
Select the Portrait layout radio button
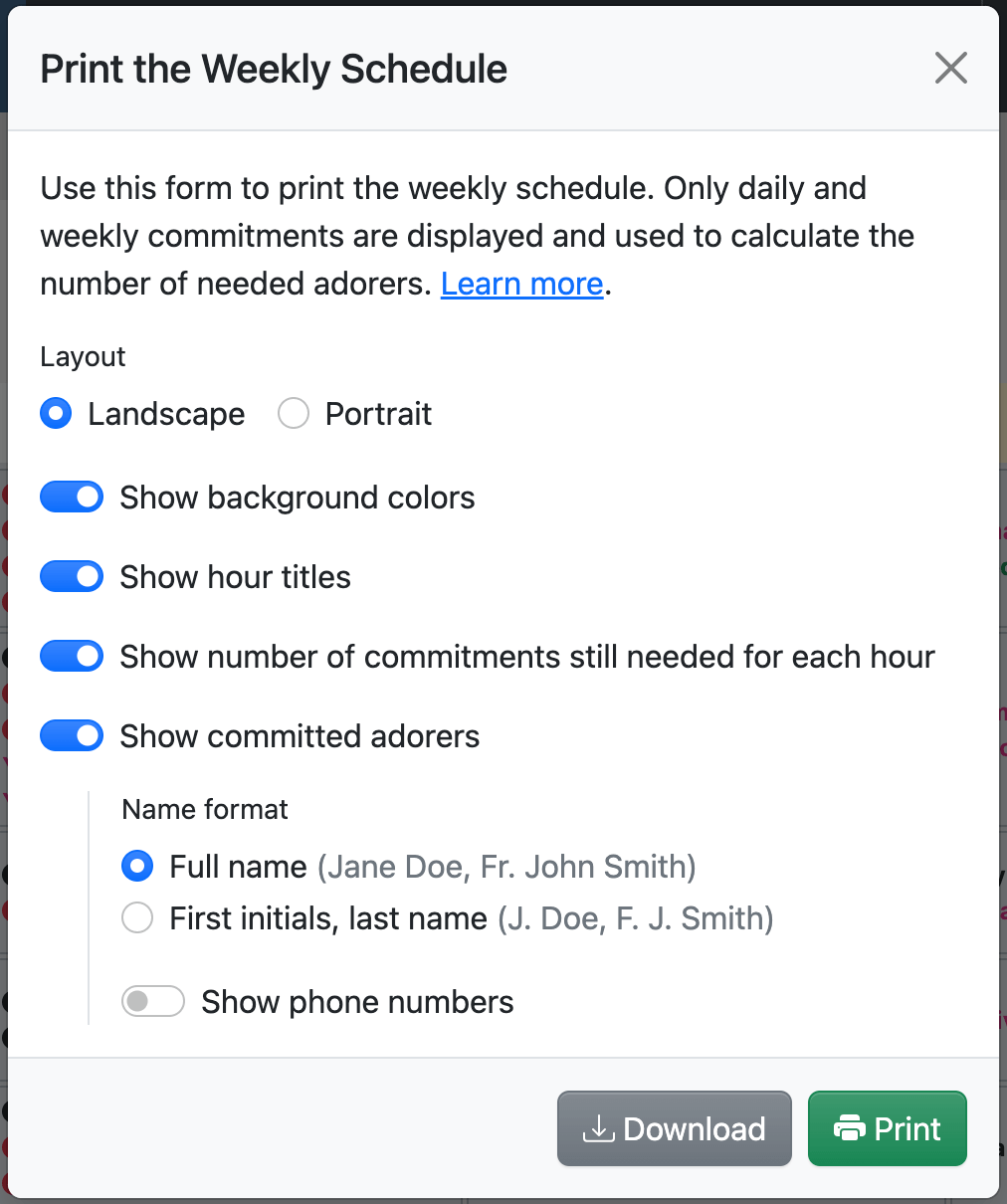tap(294, 413)
